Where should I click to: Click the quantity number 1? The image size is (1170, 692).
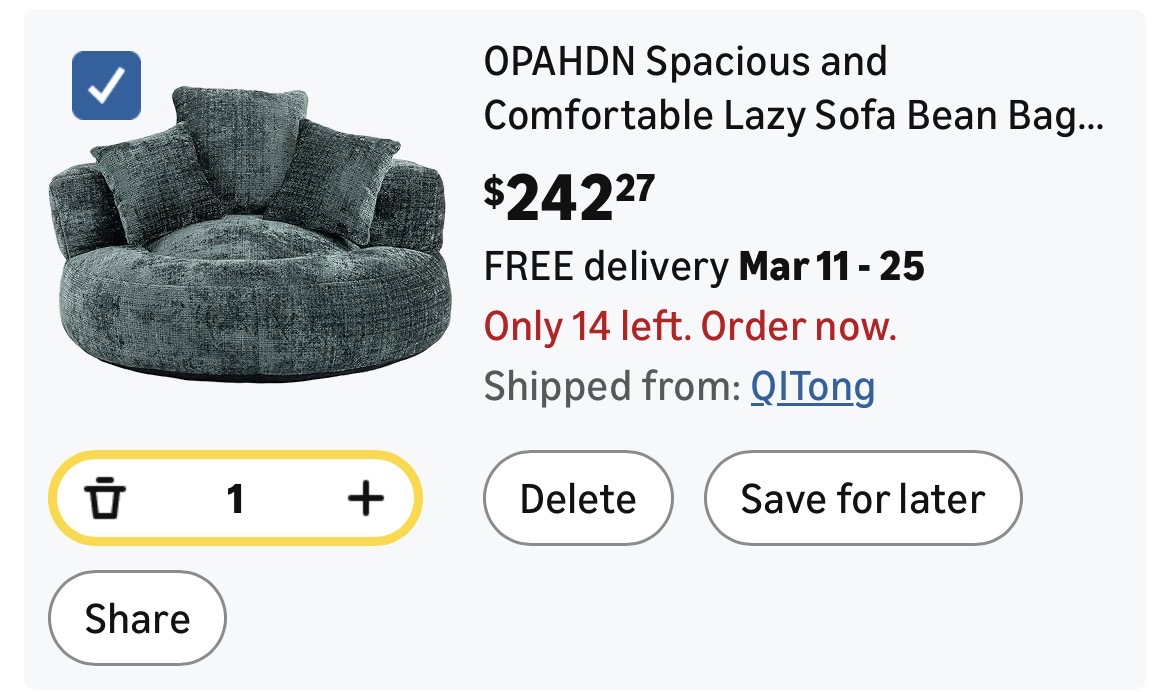point(235,498)
